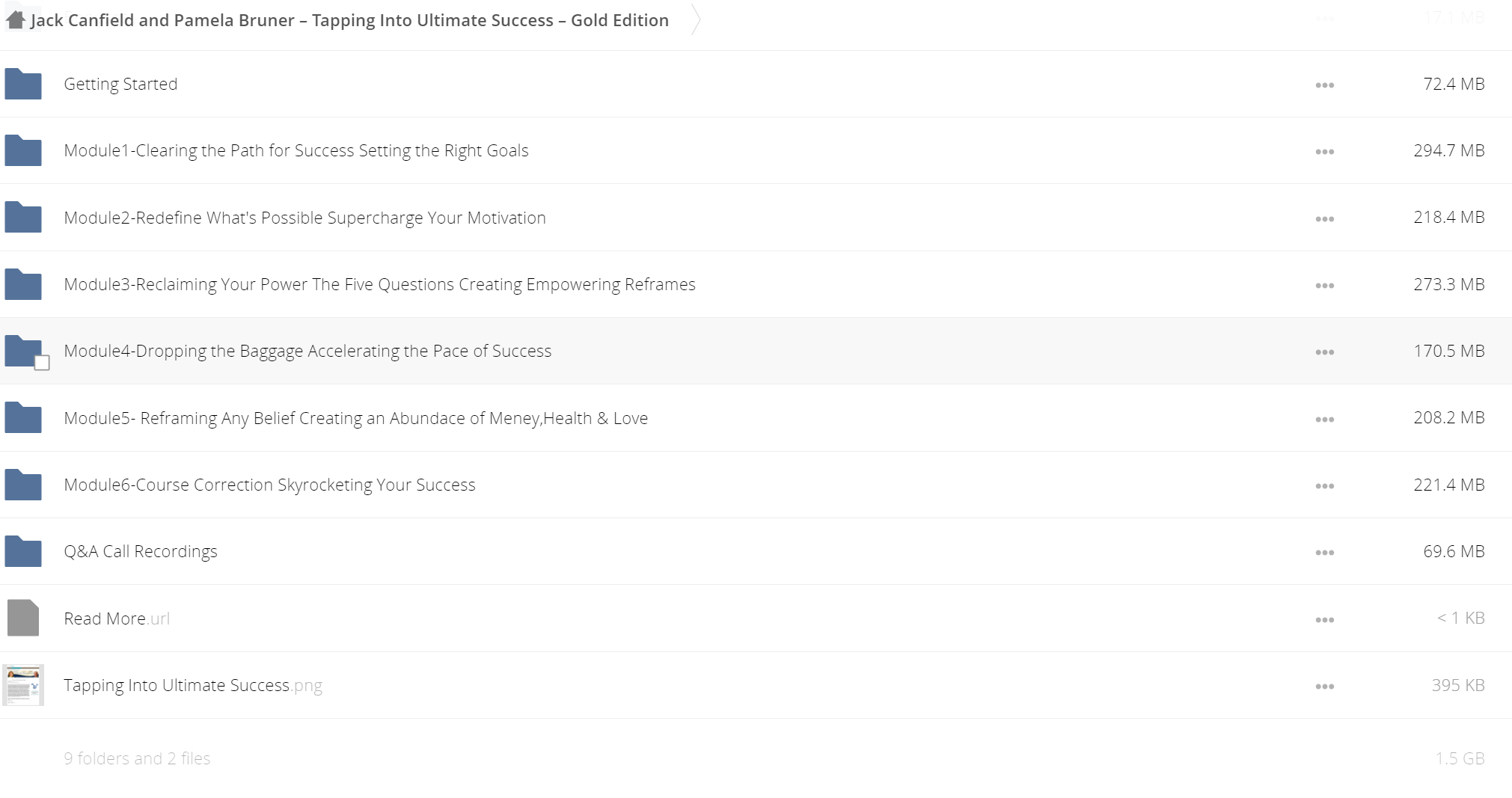
Task: Click the breadcrumb chevron arrow
Action: tap(696, 20)
